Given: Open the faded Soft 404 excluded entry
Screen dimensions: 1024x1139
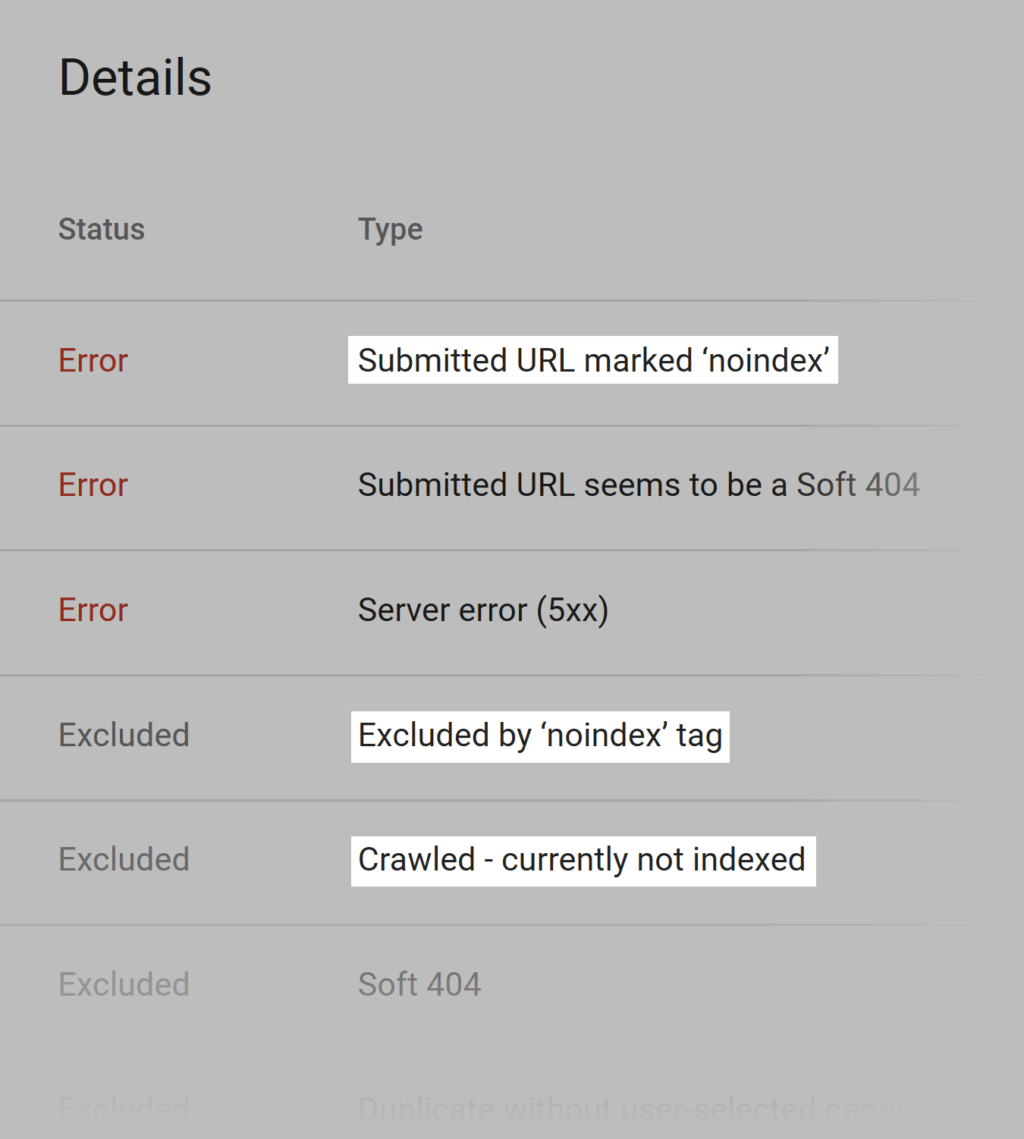Looking at the screenshot, I should click(x=419, y=985).
